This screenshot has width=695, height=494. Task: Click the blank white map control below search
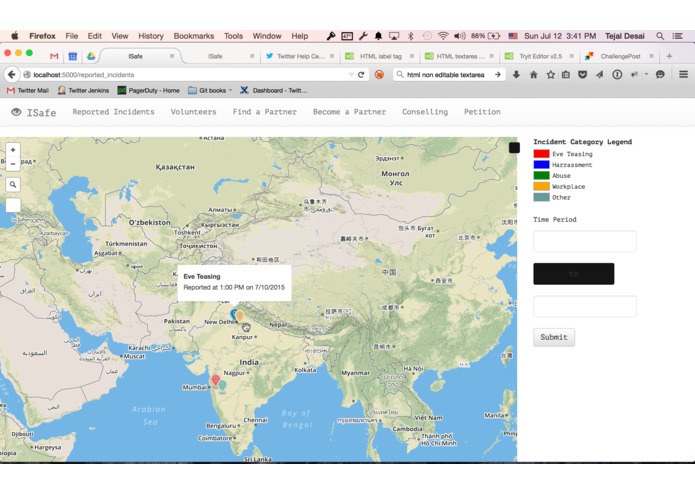pyautogui.click(x=13, y=205)
